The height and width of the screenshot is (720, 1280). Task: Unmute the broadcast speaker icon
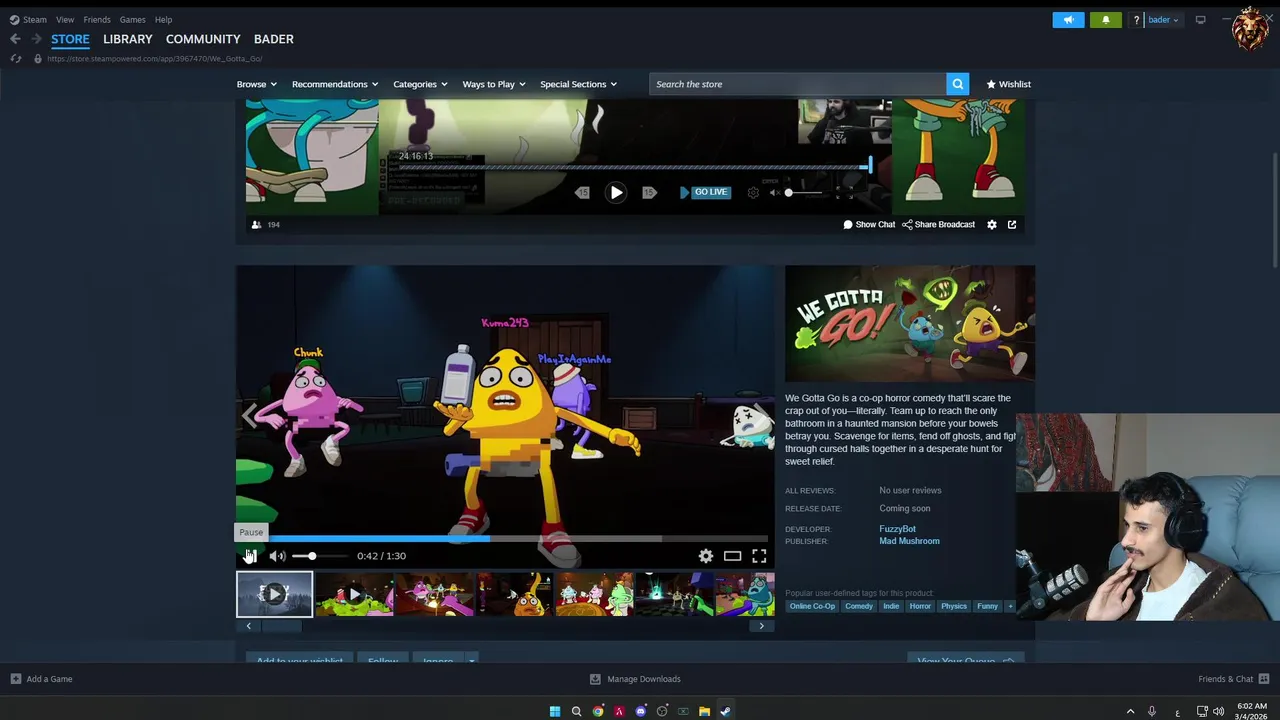pyautogui.click(x=774, y=192)
